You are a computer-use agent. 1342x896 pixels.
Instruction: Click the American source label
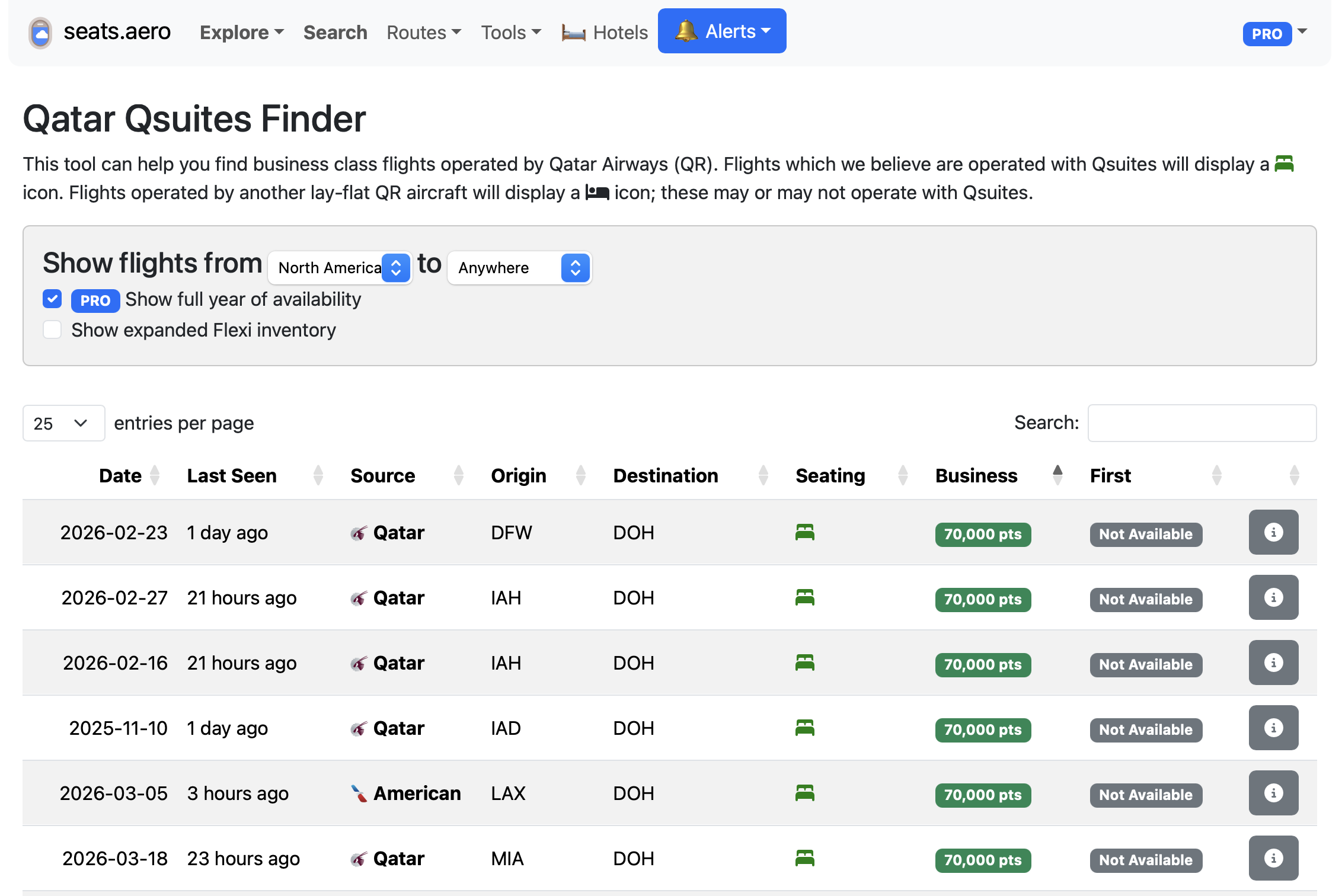(417, 793)
